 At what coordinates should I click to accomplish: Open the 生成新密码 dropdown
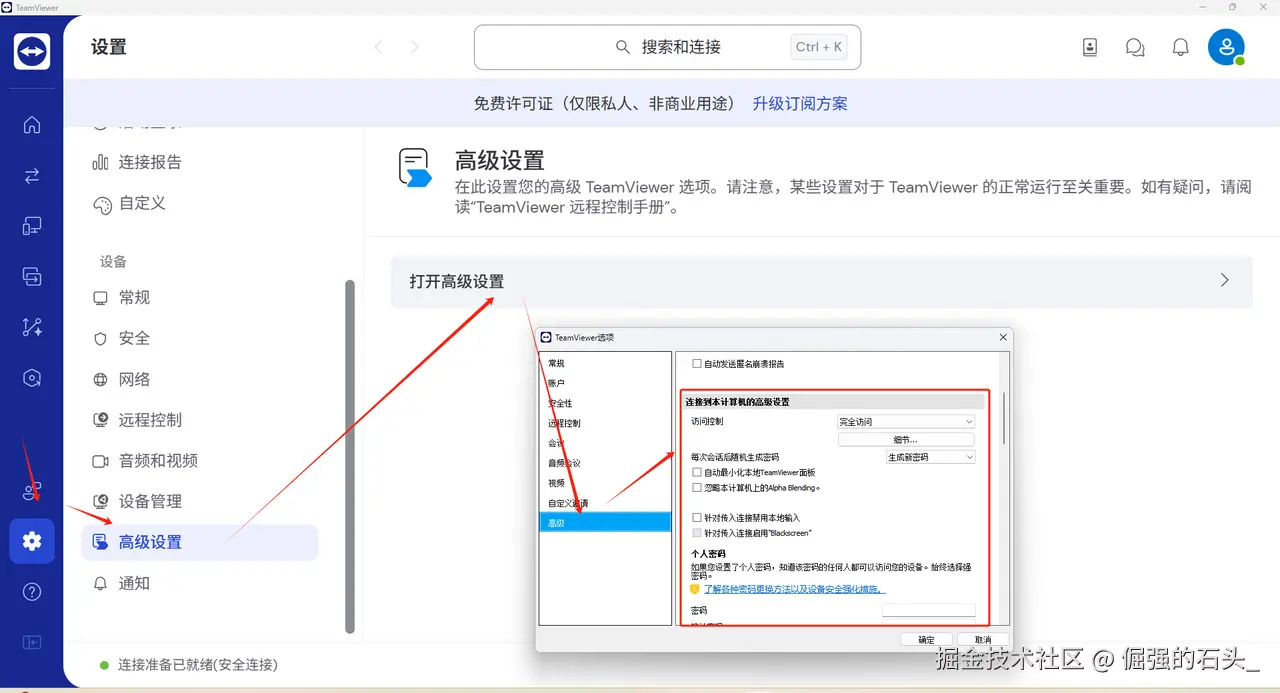click(x=930, y=457)
